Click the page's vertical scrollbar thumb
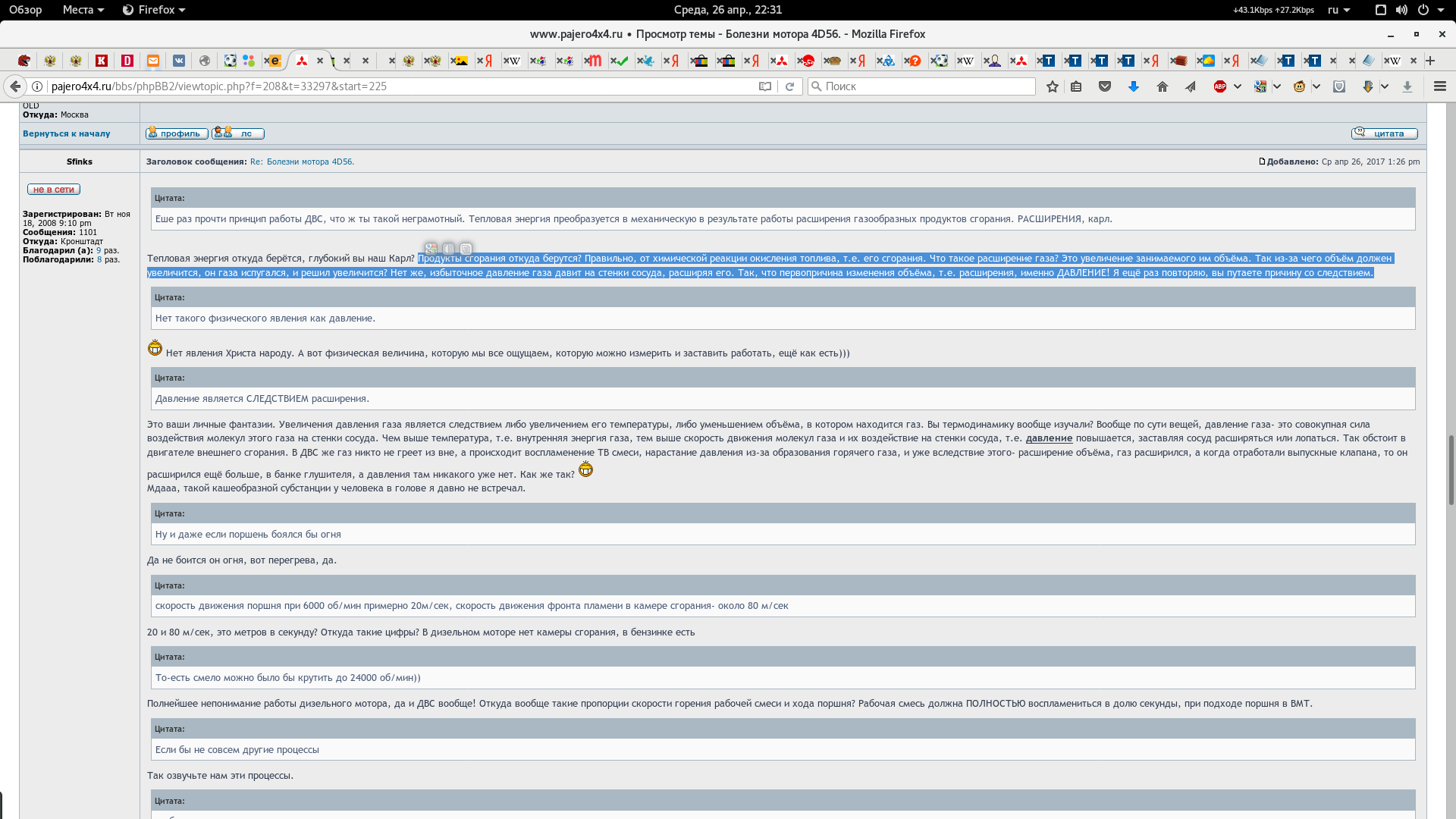 (1451, 470)
